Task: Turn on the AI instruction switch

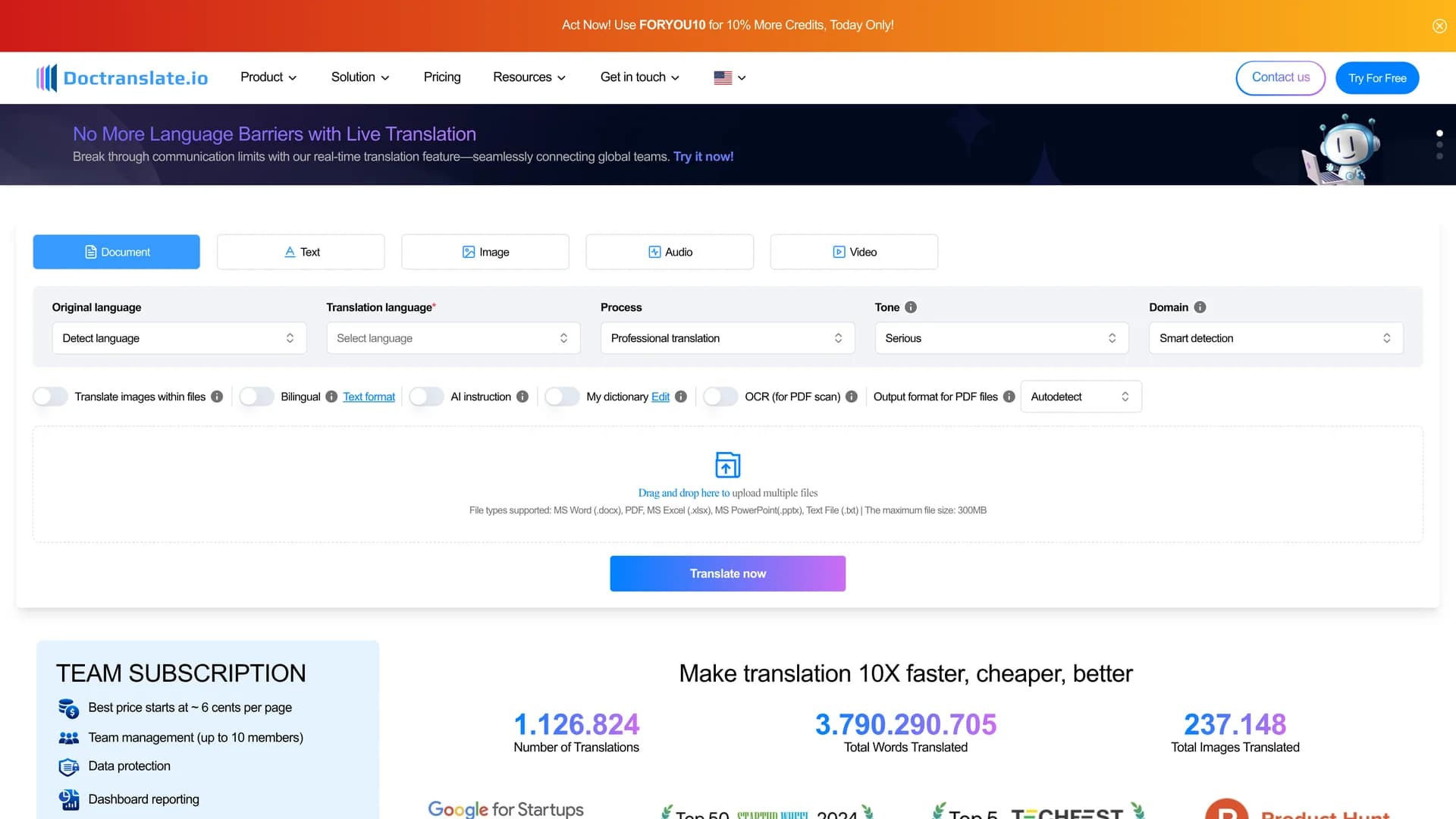Action: (x=426, y=397)
